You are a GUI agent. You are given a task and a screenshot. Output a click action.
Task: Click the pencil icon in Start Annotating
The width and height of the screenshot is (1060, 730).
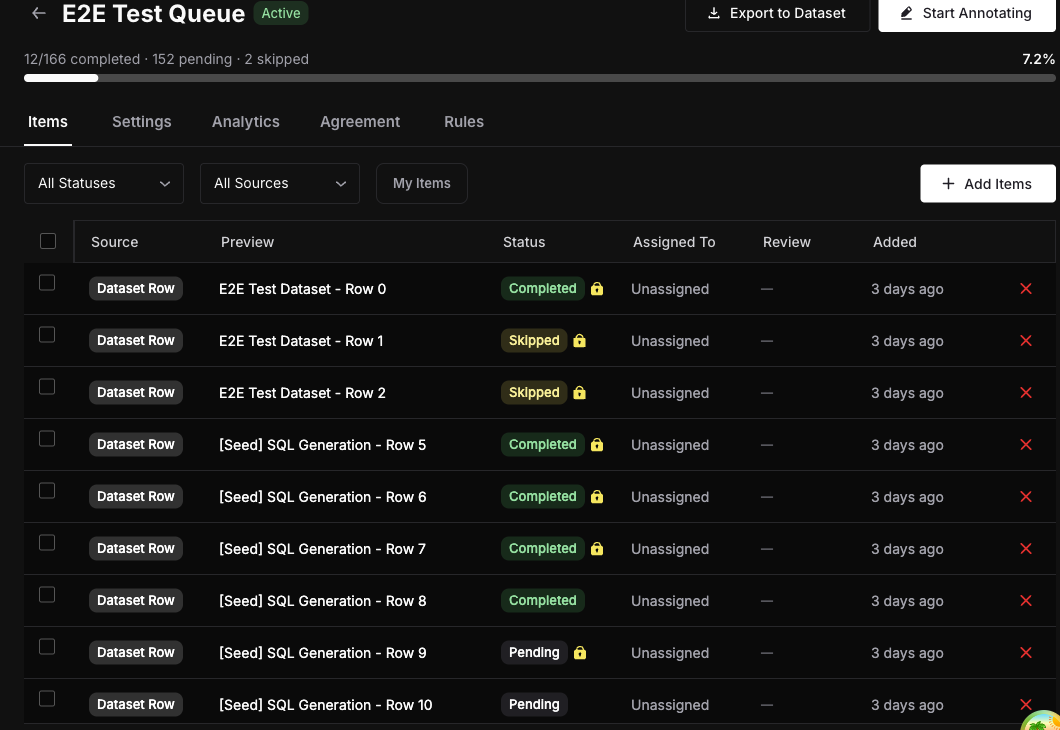(x=906, y=13)
